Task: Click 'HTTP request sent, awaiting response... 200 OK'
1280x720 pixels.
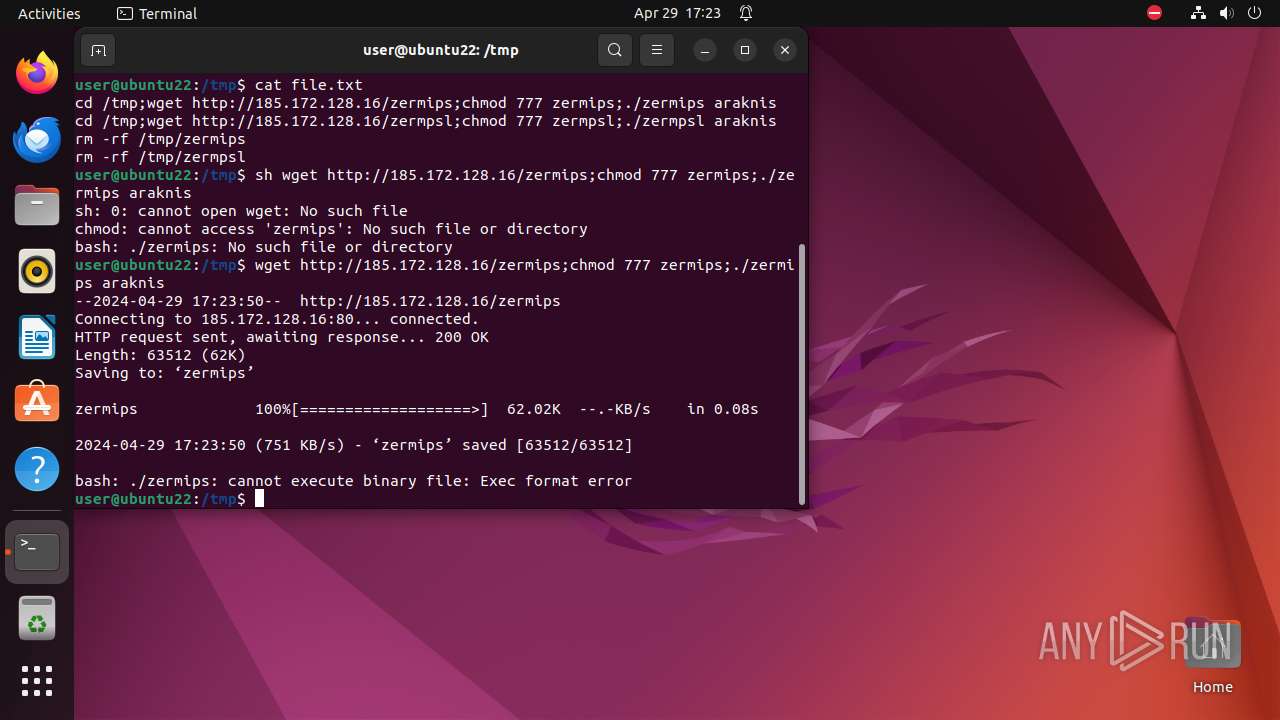Action: 282,337
